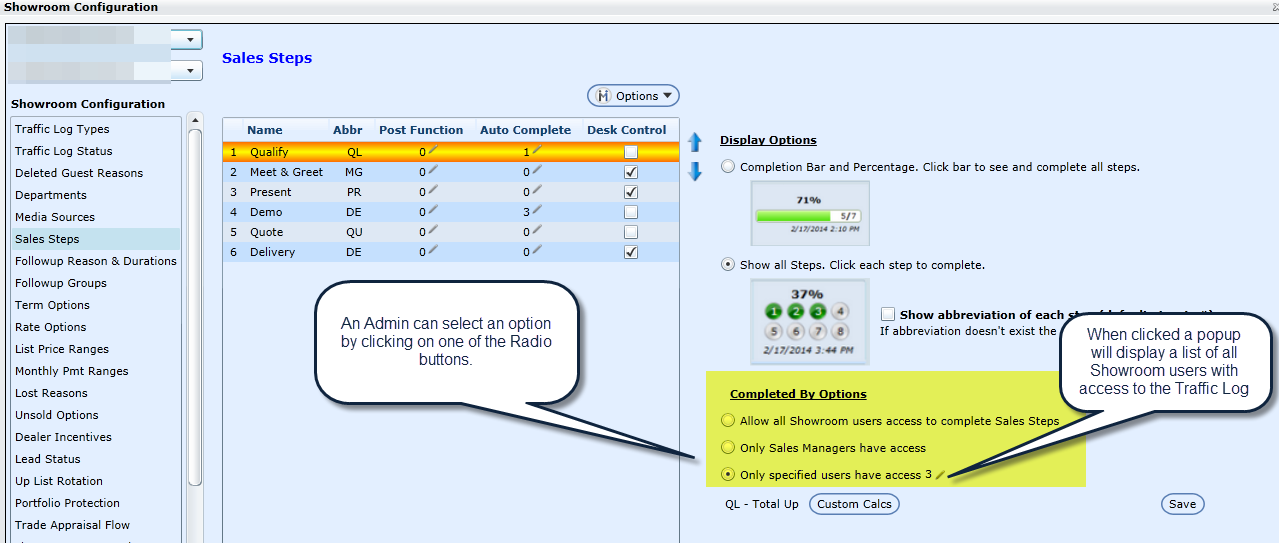Select Completion Bar and Percentage radio option
1279x543 pixels.
727,167
